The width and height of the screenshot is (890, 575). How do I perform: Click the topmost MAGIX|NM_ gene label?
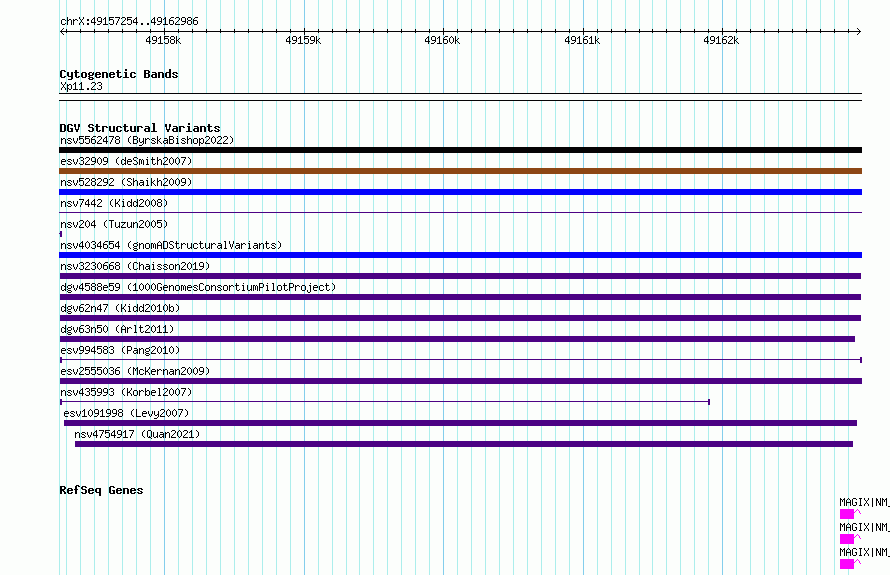click(x=864, y=502)
